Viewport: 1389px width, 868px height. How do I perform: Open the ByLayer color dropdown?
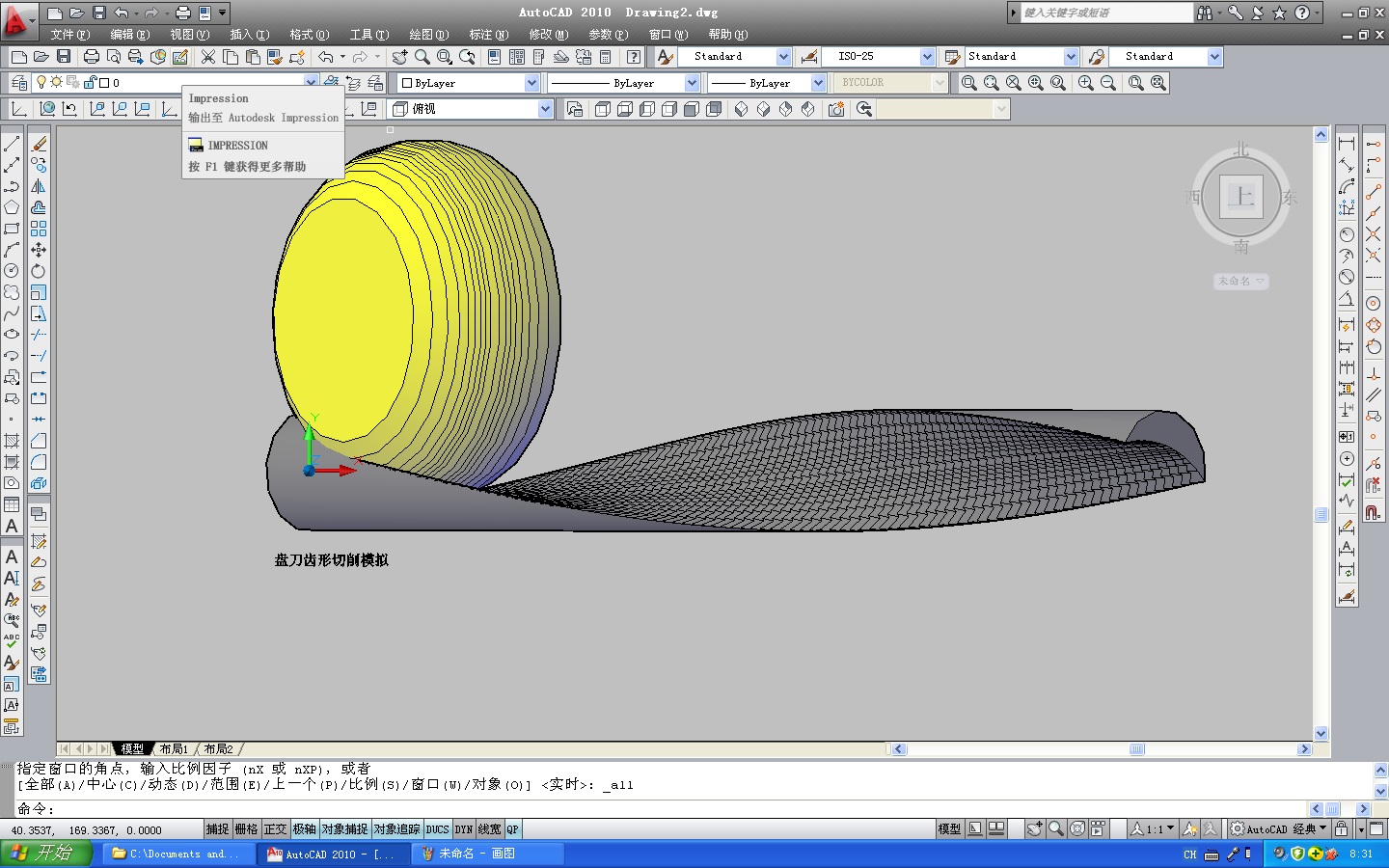click(x=531, y=83)
